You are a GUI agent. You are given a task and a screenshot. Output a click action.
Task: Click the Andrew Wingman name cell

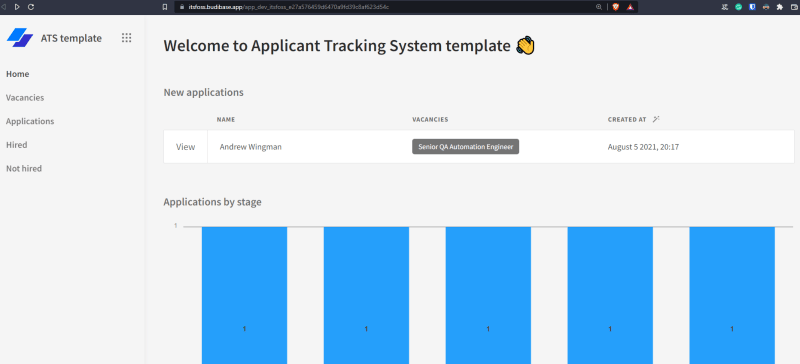click(x=251, y=147)
